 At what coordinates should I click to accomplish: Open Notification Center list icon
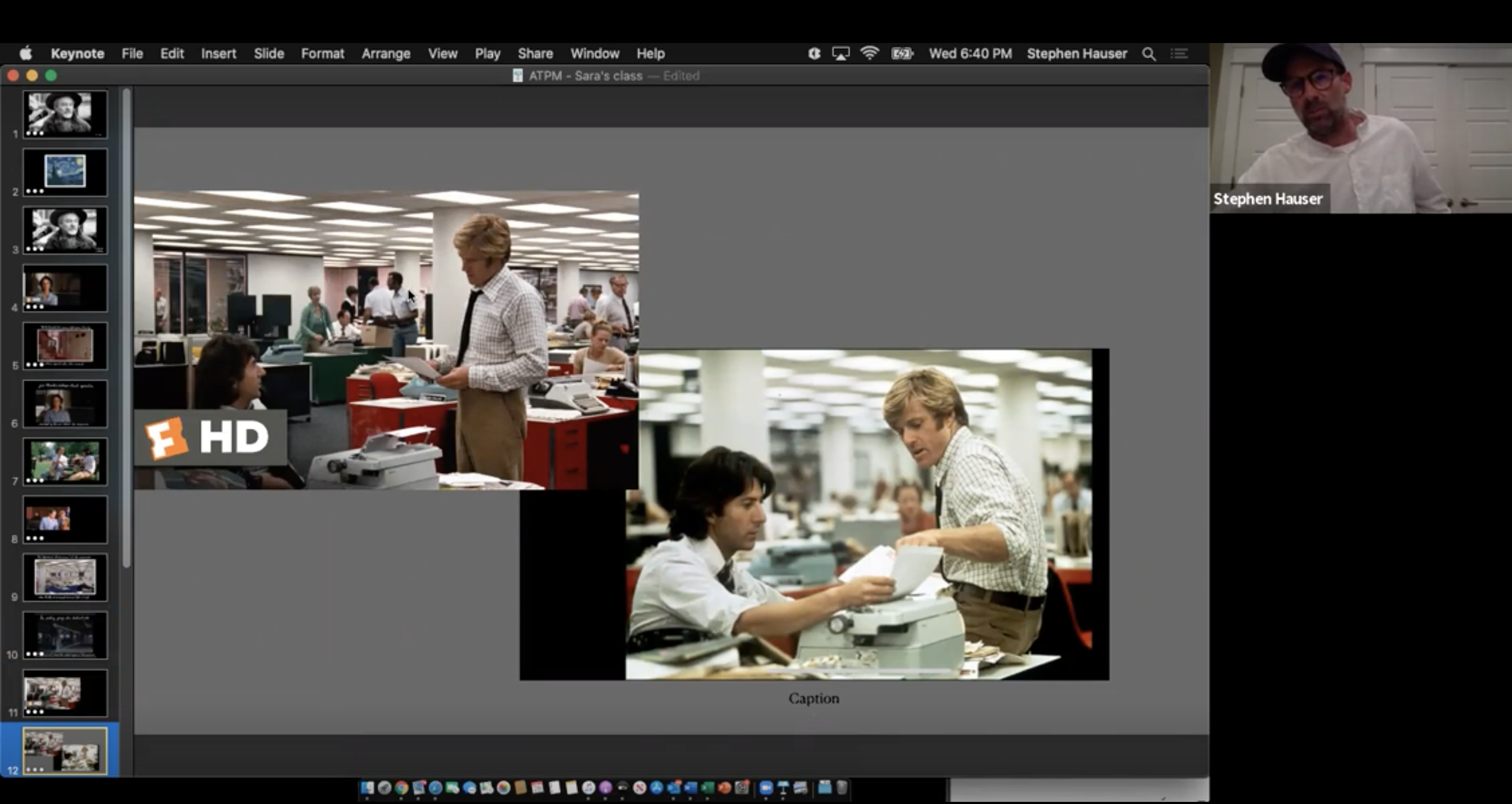pyautogui.click(x=1179, y=54)
